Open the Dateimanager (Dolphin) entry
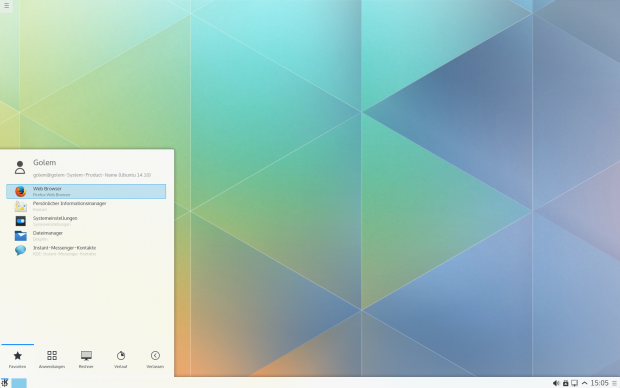 click(86, 236)
